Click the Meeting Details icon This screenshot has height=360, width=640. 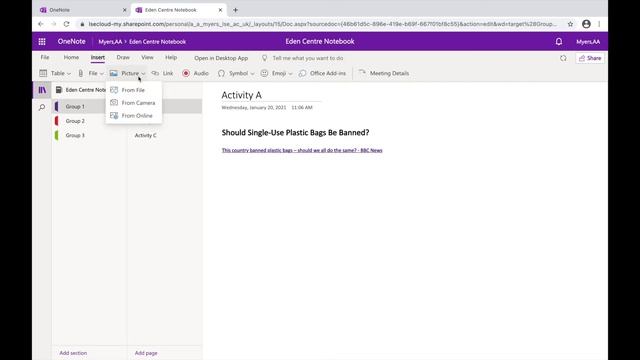coord(362,73)
